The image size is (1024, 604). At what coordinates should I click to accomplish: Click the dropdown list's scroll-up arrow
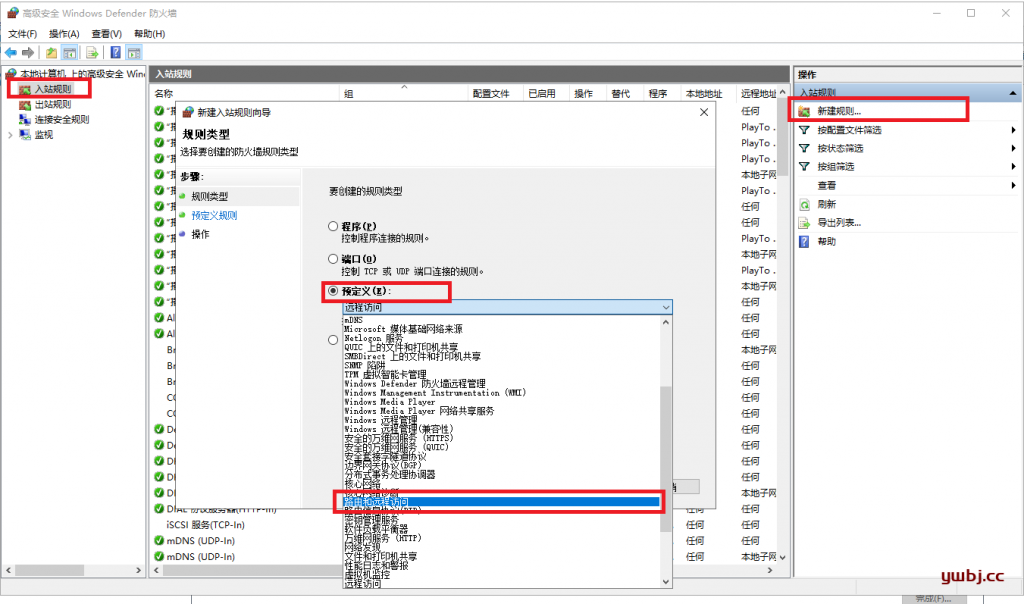(666, 322)
